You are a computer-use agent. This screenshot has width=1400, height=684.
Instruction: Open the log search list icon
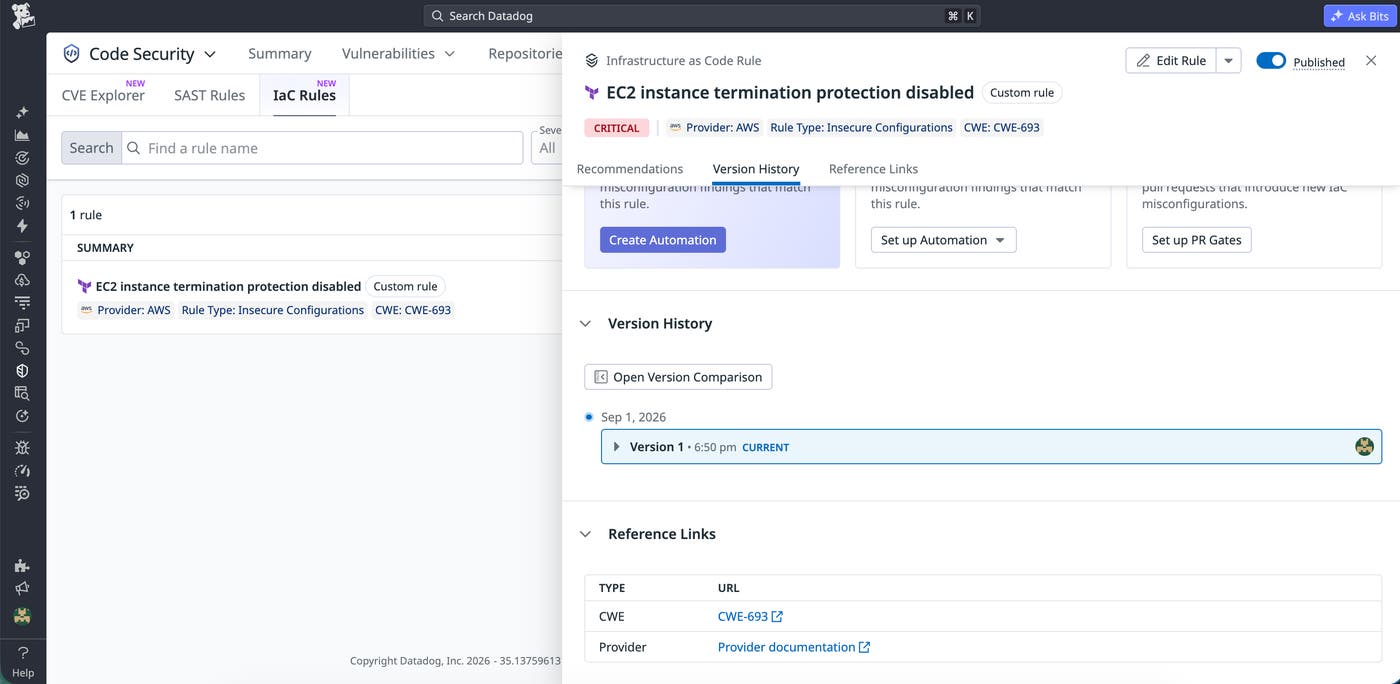22,493
